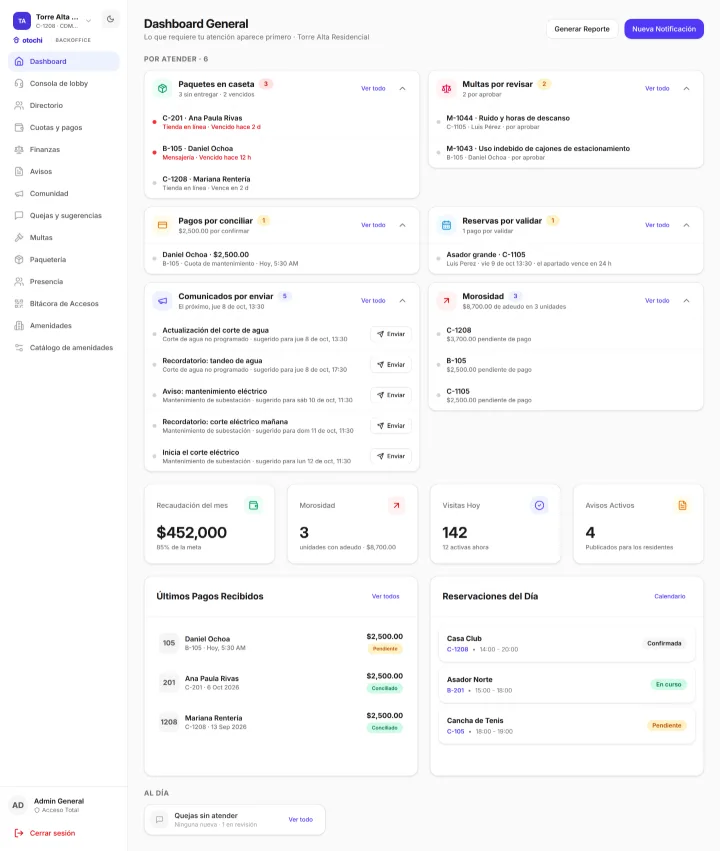
Task: Click Nueva Notificación button
Action: [x=664, y=29]
